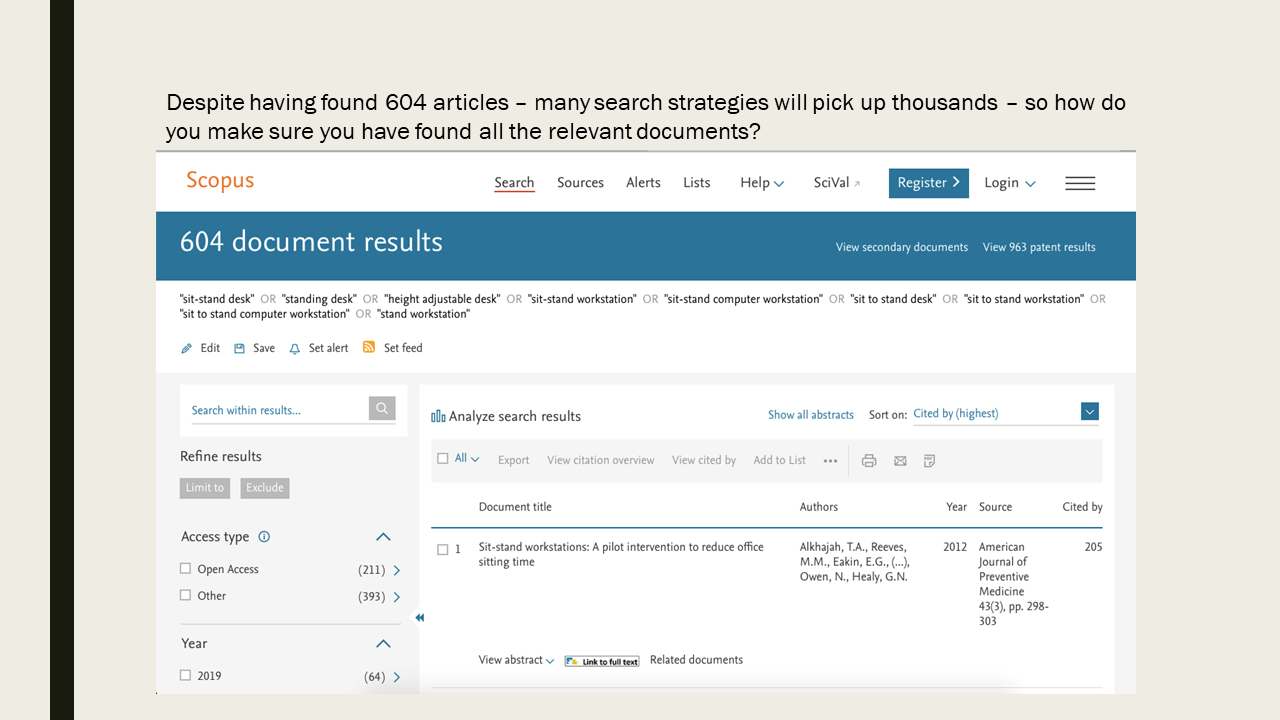This screenshot has height=720, width=1280.
Task: Click the Limit to button
Action: tap(205, 488)
